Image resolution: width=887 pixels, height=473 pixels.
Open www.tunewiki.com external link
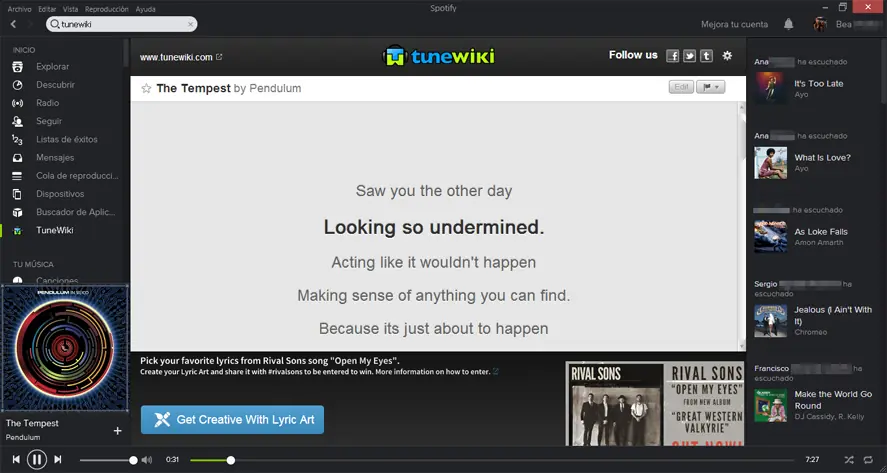(181, 57)
